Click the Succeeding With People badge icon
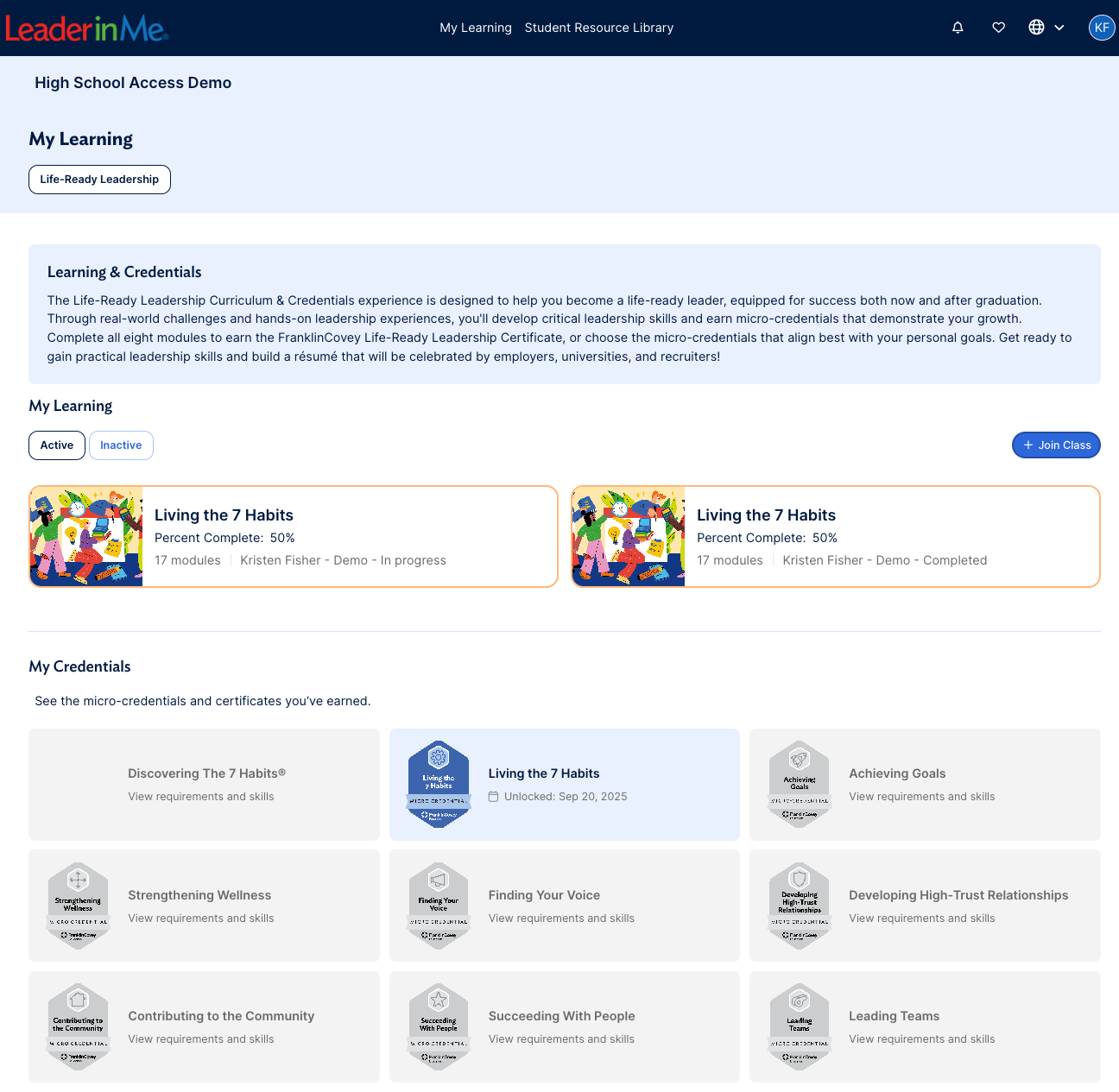This screenshot has width=1119, height=1092. click(x=439, y=1027)
